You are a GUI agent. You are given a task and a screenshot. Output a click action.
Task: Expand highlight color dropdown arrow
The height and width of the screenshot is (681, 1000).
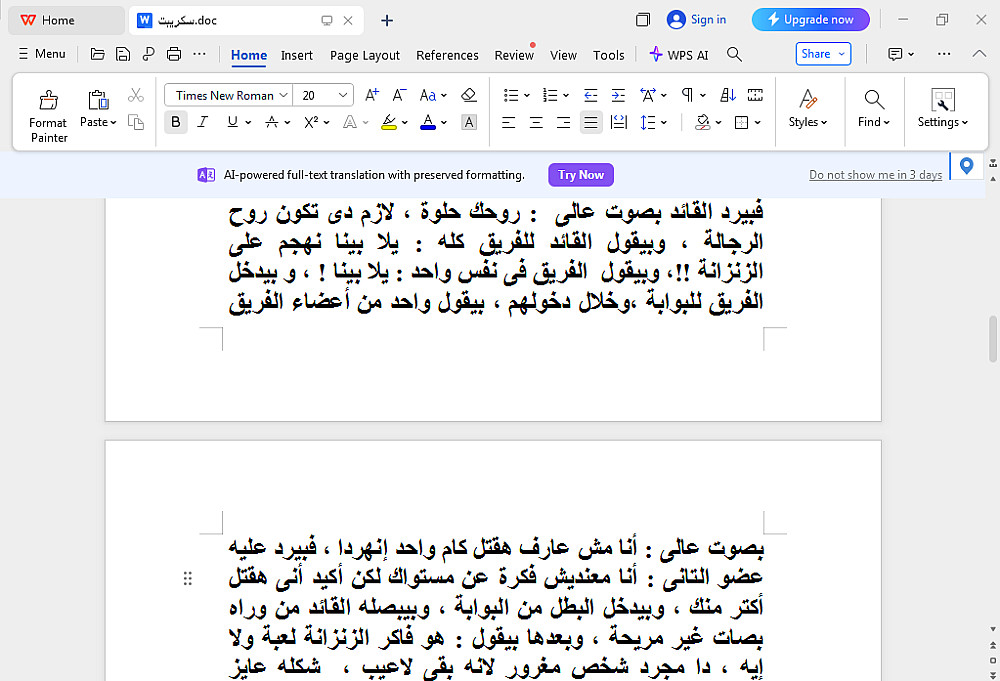[x=404, y=122]
